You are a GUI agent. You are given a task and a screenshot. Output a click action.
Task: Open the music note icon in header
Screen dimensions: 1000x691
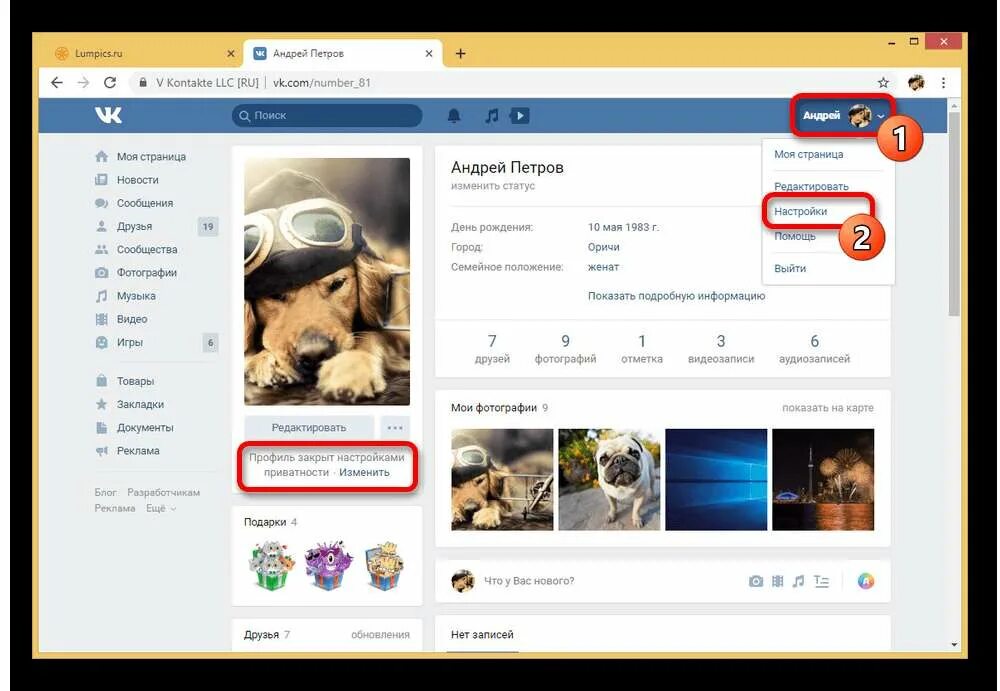491,116
